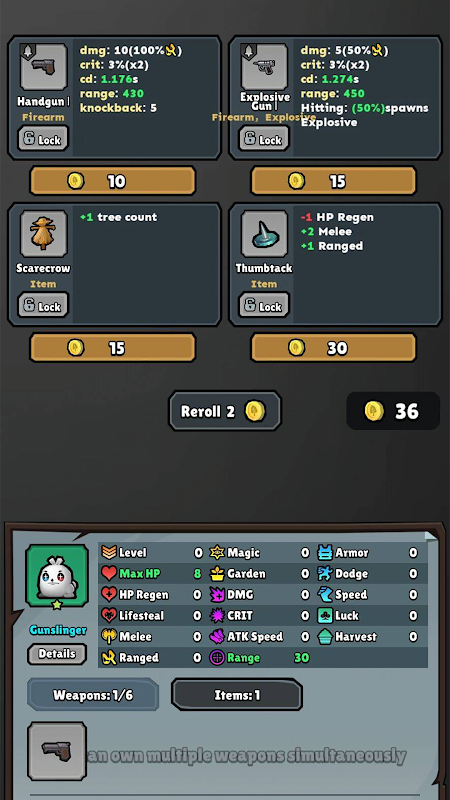Click the Luck clover stat icon
The height and width of the screenshot is (800, 450).
pyautogui.click(x=326, y=616)
